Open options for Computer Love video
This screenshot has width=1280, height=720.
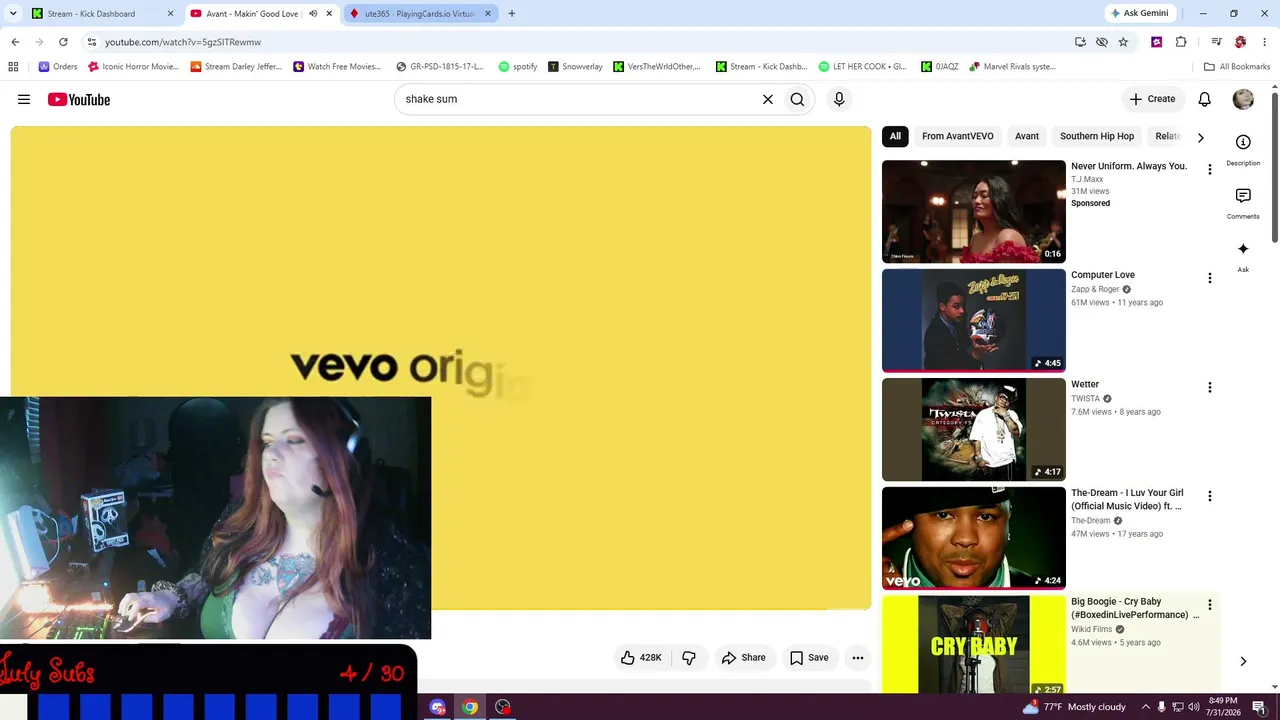point(1209,278)
